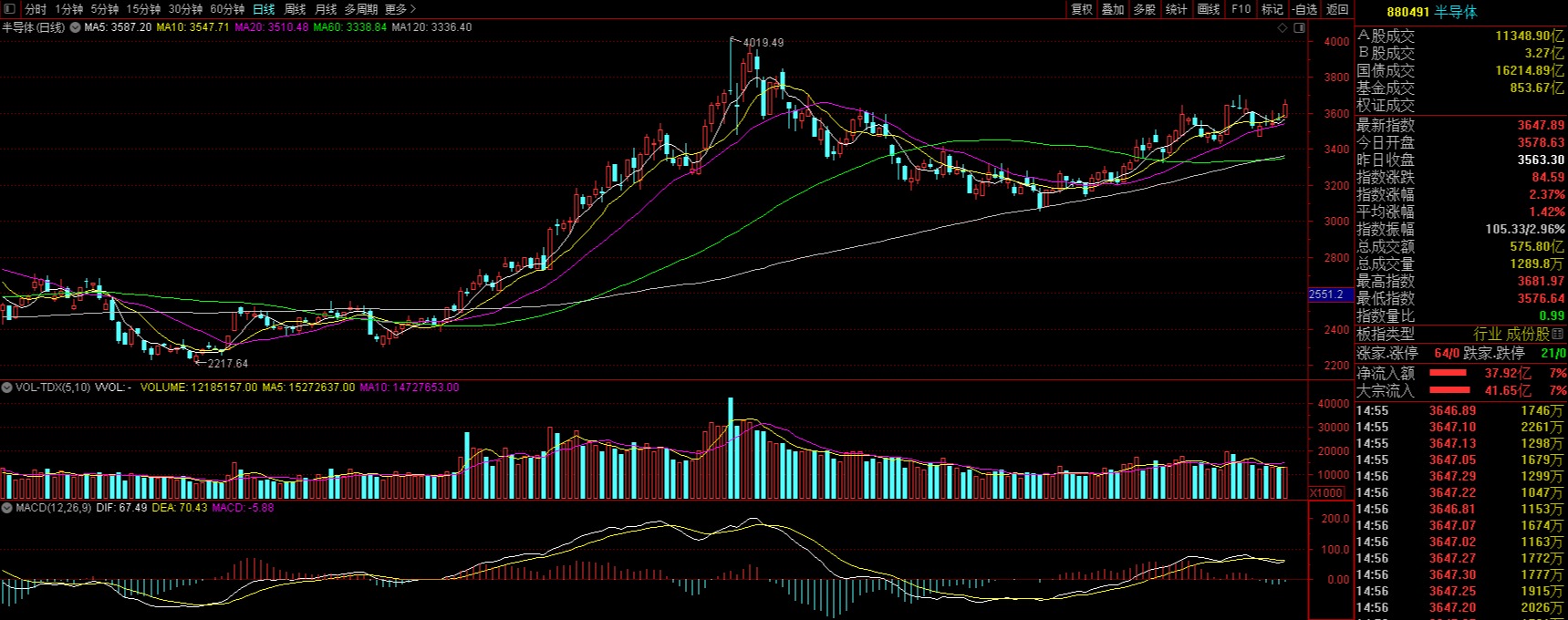Toggle -自选 watchlist removal
1568x620 pixels.
tap(1306, 9)
